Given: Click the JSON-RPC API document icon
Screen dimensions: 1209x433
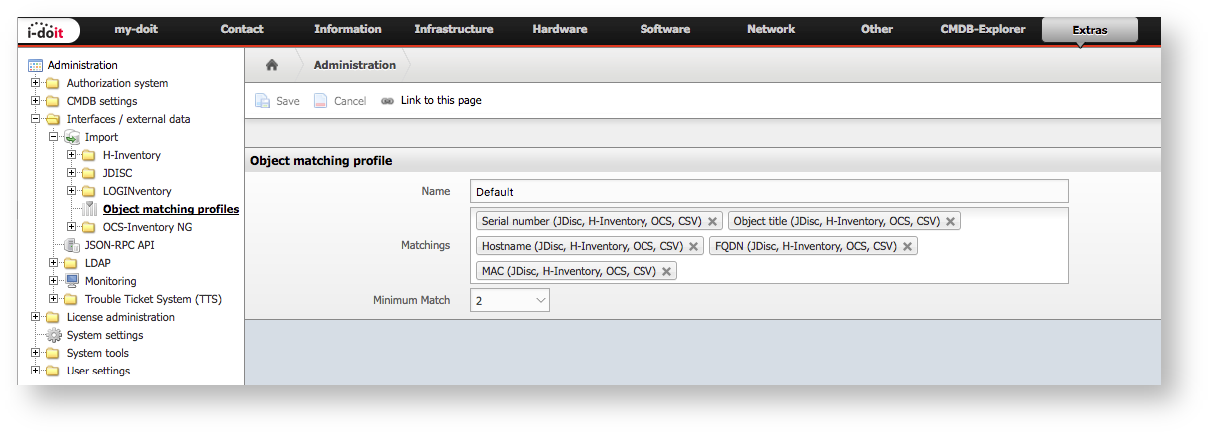Looking at the screenshot, I should click(x=72, y=245).
